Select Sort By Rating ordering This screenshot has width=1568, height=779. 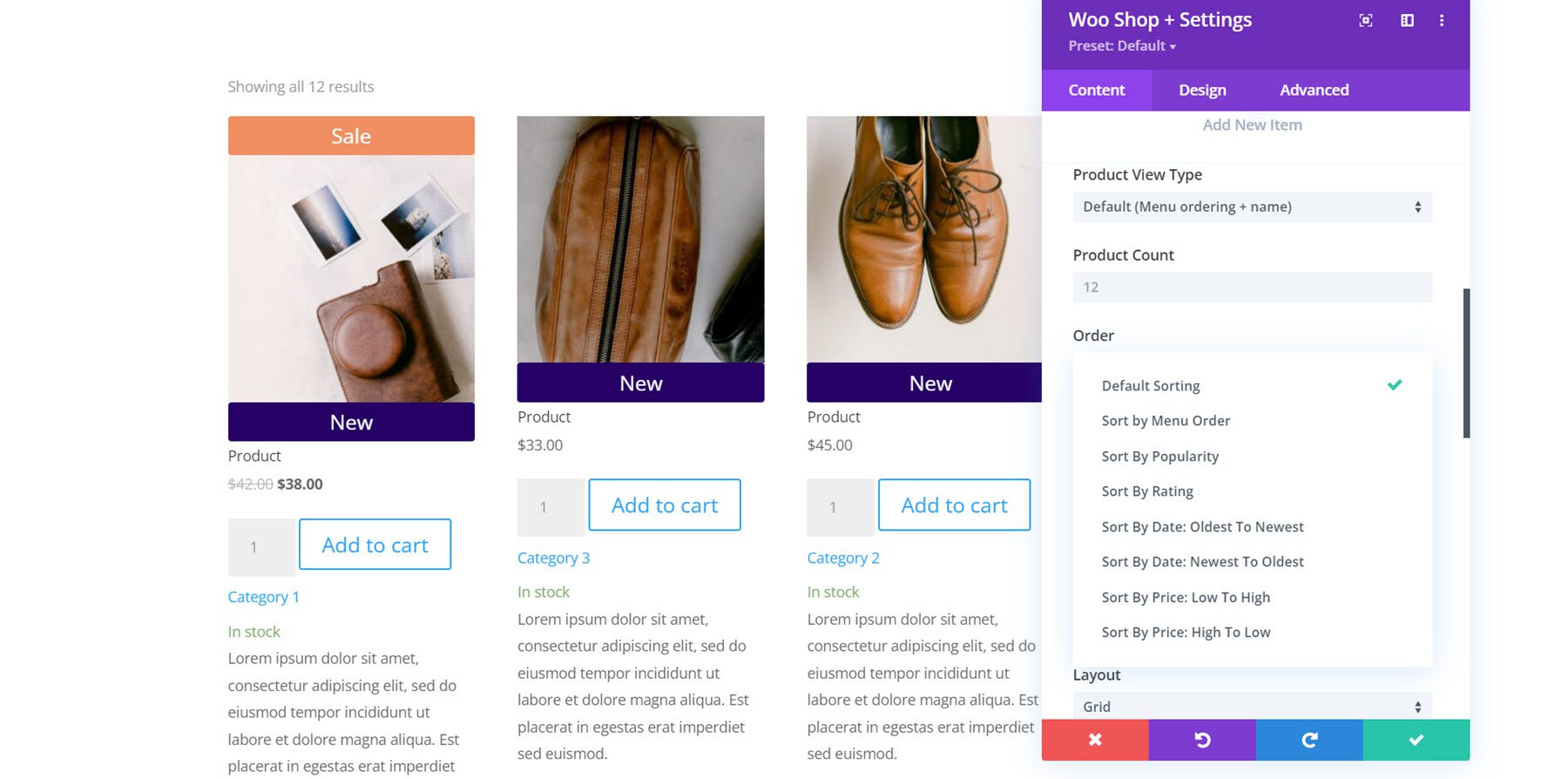(1147, 491)
